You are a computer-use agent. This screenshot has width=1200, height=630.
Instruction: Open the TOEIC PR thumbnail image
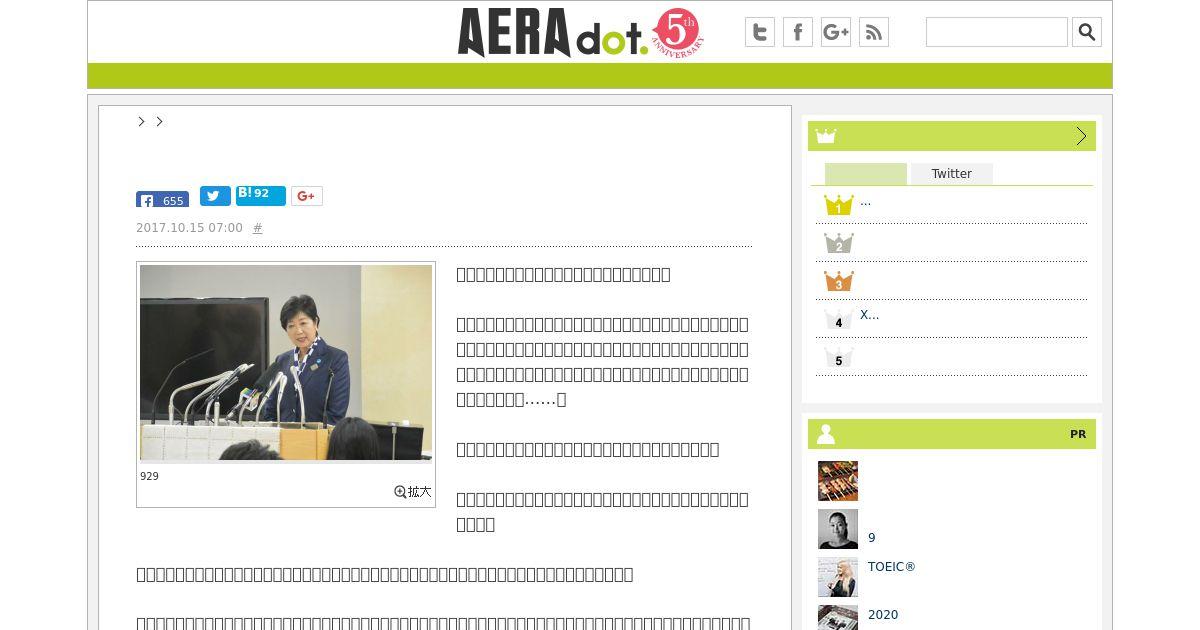pos(838,577)
